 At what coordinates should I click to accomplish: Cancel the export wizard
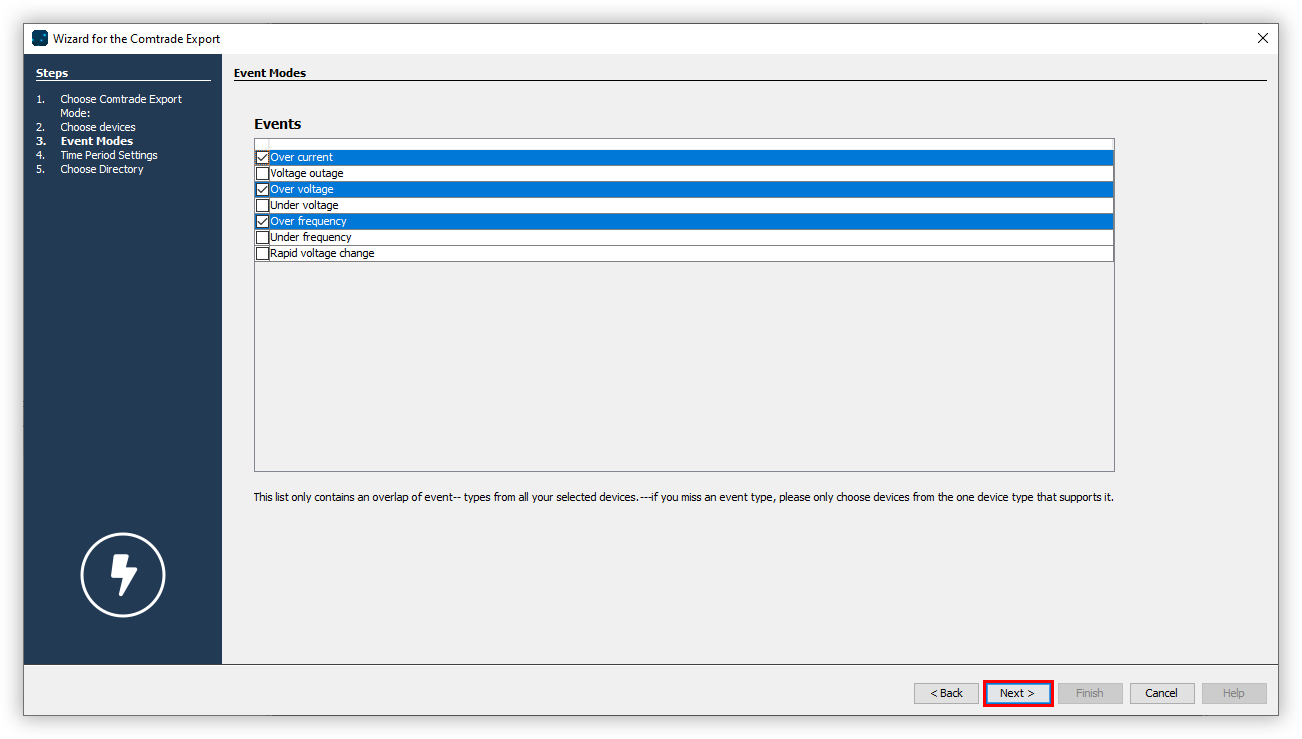pos(1161,693)
